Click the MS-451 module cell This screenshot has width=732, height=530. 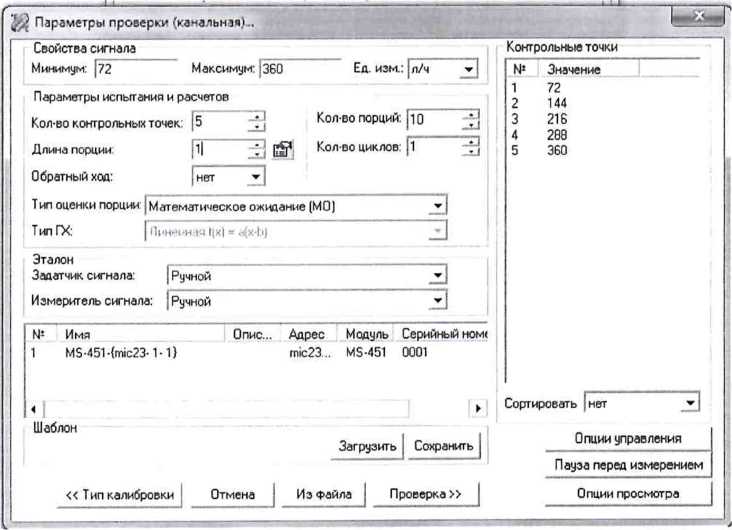[366, 352]
